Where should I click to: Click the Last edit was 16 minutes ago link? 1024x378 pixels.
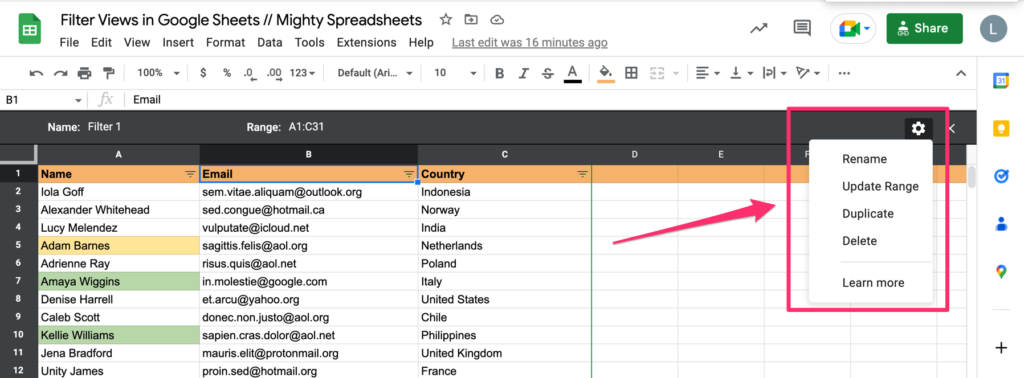tap(530, 42)
